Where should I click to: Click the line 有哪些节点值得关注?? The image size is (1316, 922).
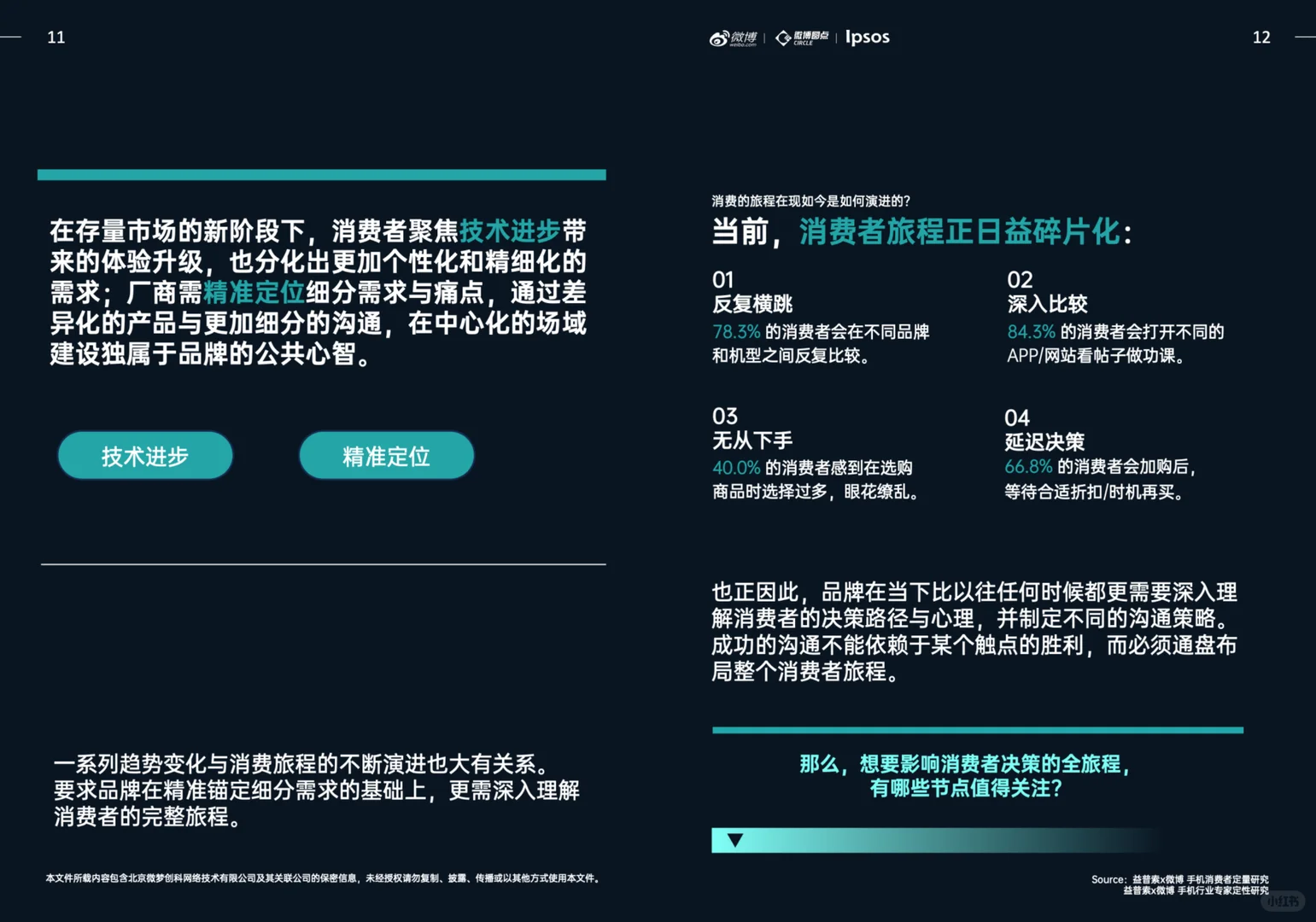pyautogui.click(x=966, y=788)
